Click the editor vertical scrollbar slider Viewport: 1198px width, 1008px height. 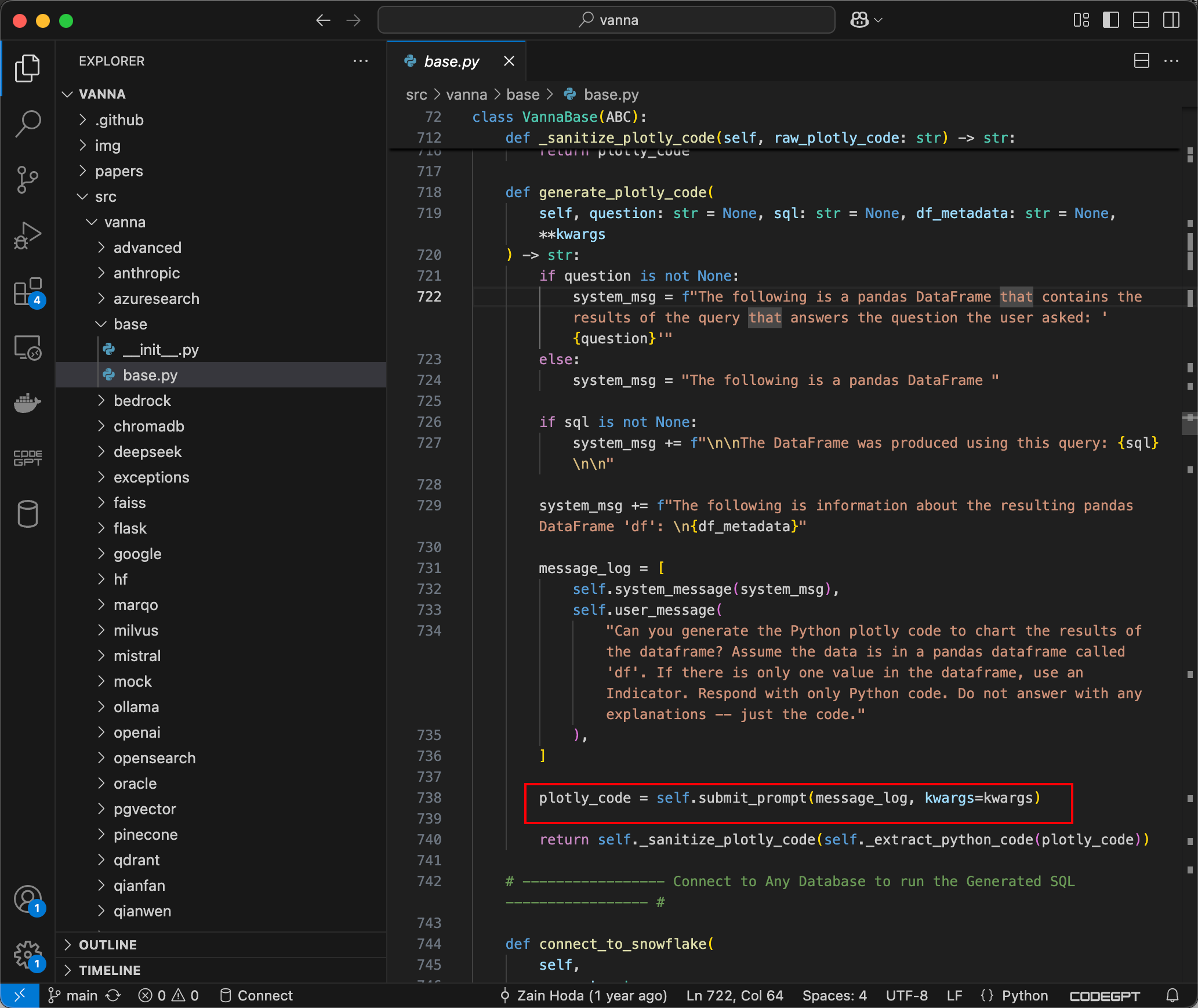1189,423
